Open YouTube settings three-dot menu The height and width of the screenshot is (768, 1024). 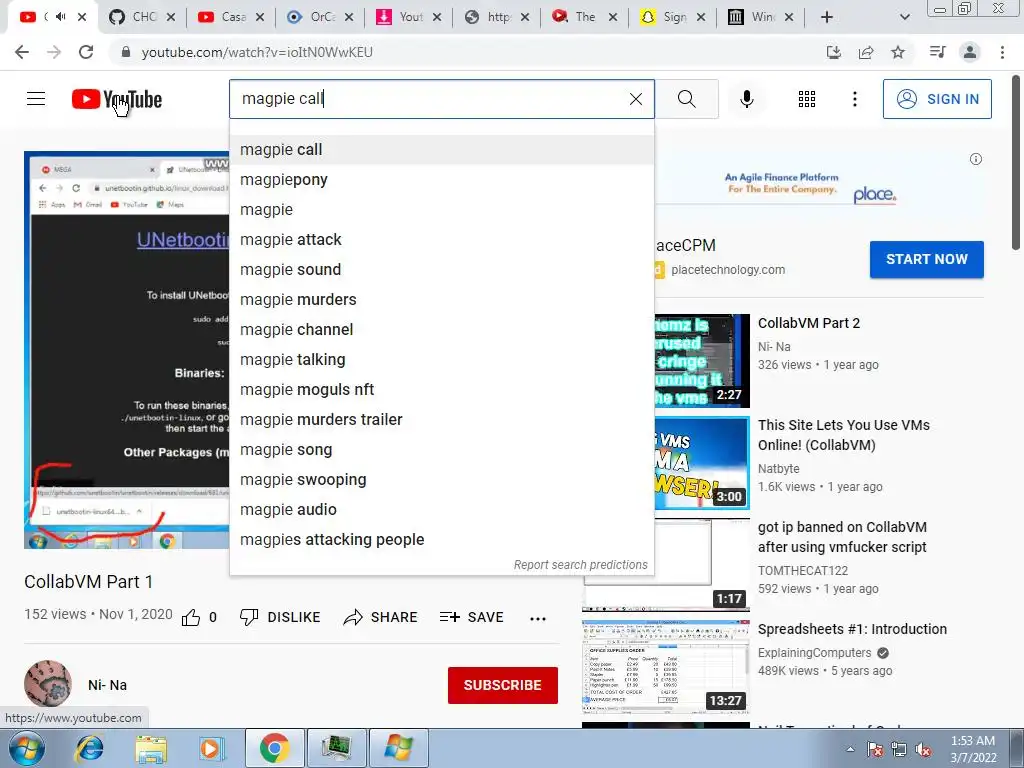tap(854, 99)
